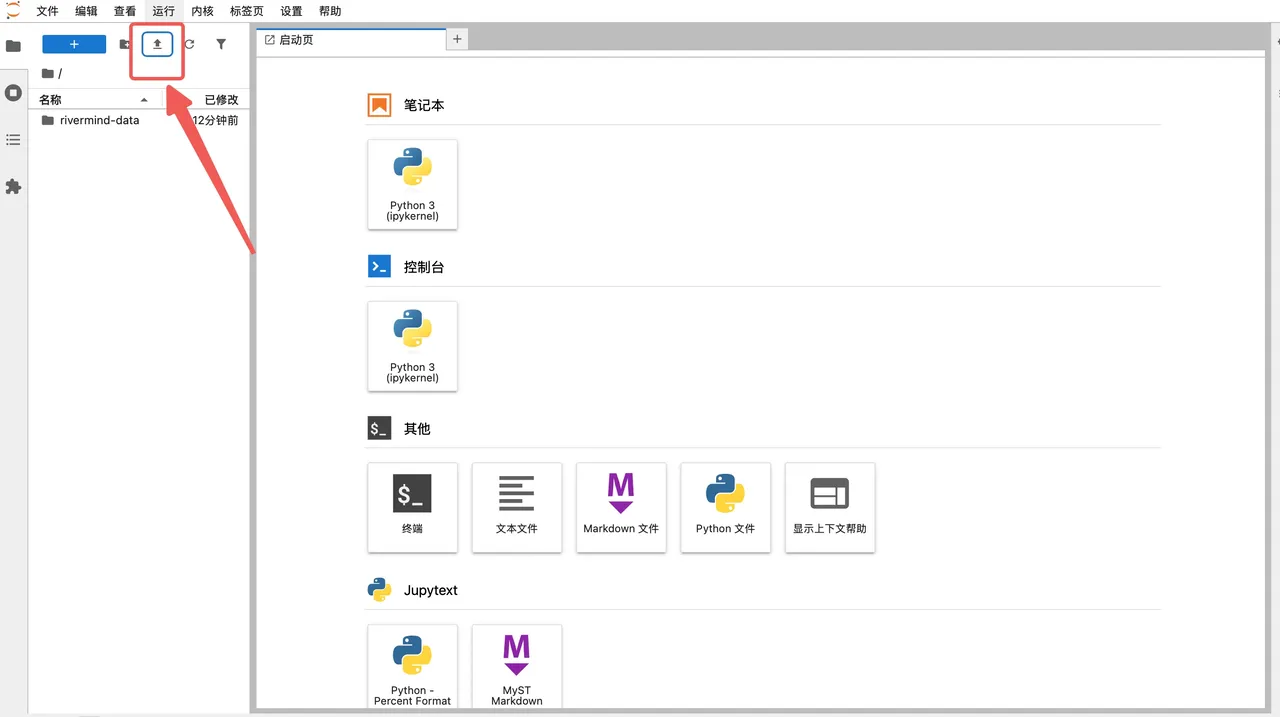Create a new folder in the file browser

tap(123, 44)
